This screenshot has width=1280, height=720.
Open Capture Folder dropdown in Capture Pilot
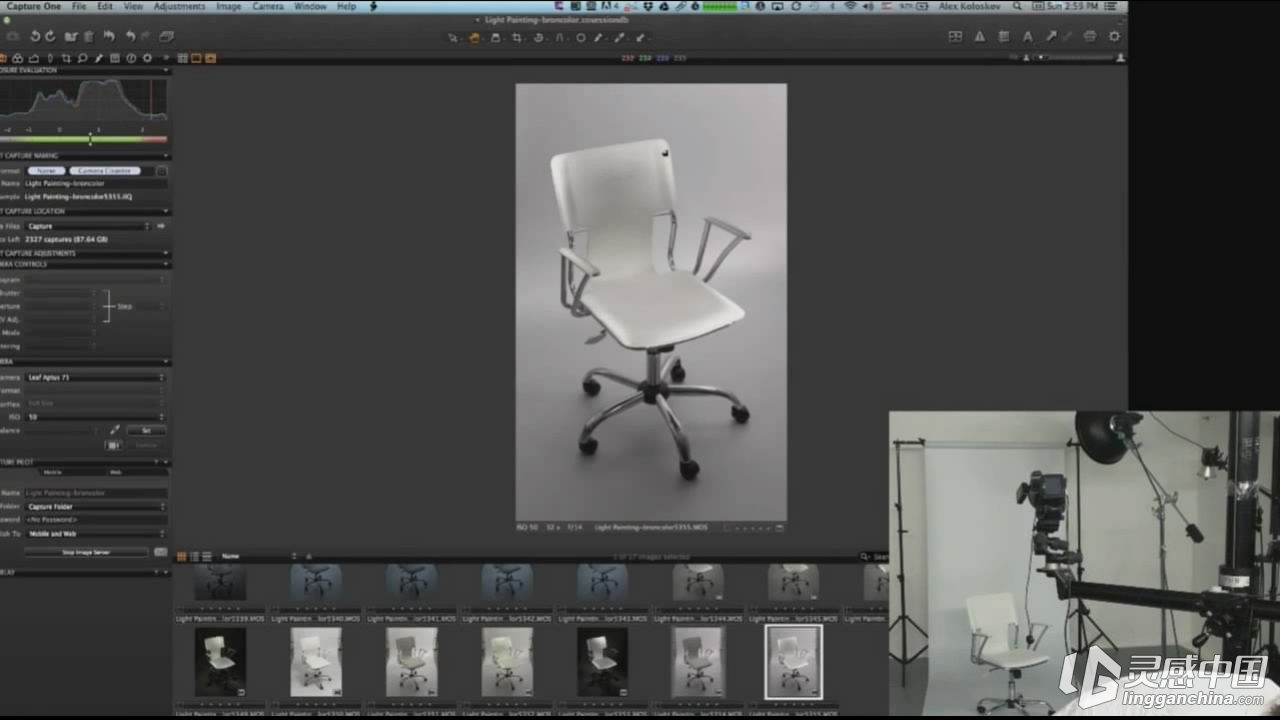95,507
